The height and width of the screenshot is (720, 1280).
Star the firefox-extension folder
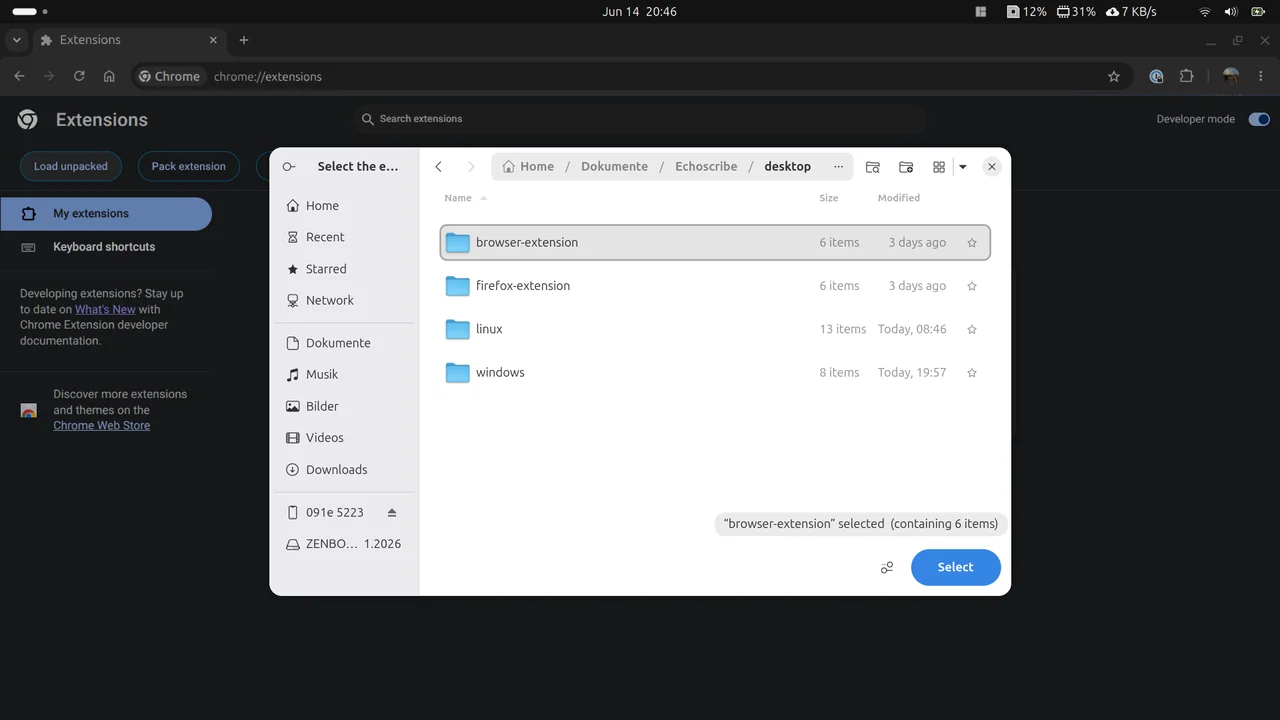(972, 286)
